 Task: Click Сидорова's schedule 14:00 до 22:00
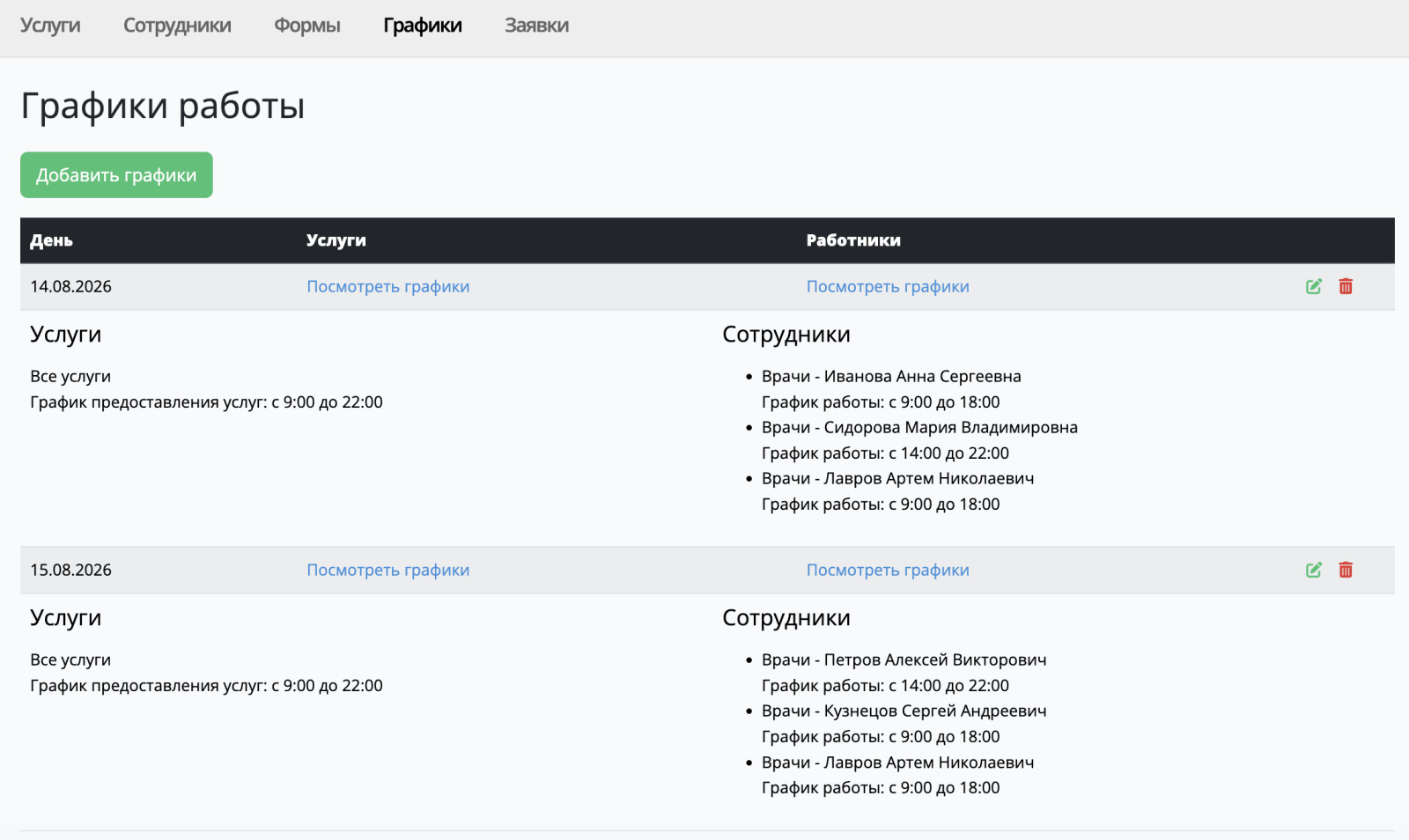coord(885,453)
